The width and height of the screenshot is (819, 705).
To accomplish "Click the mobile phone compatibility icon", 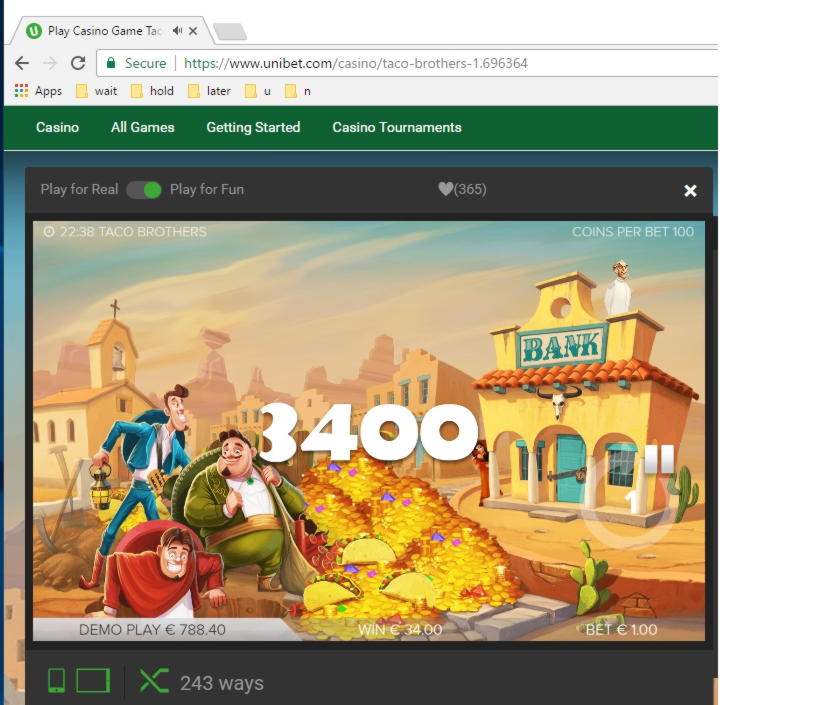I will tap(56, 681).
